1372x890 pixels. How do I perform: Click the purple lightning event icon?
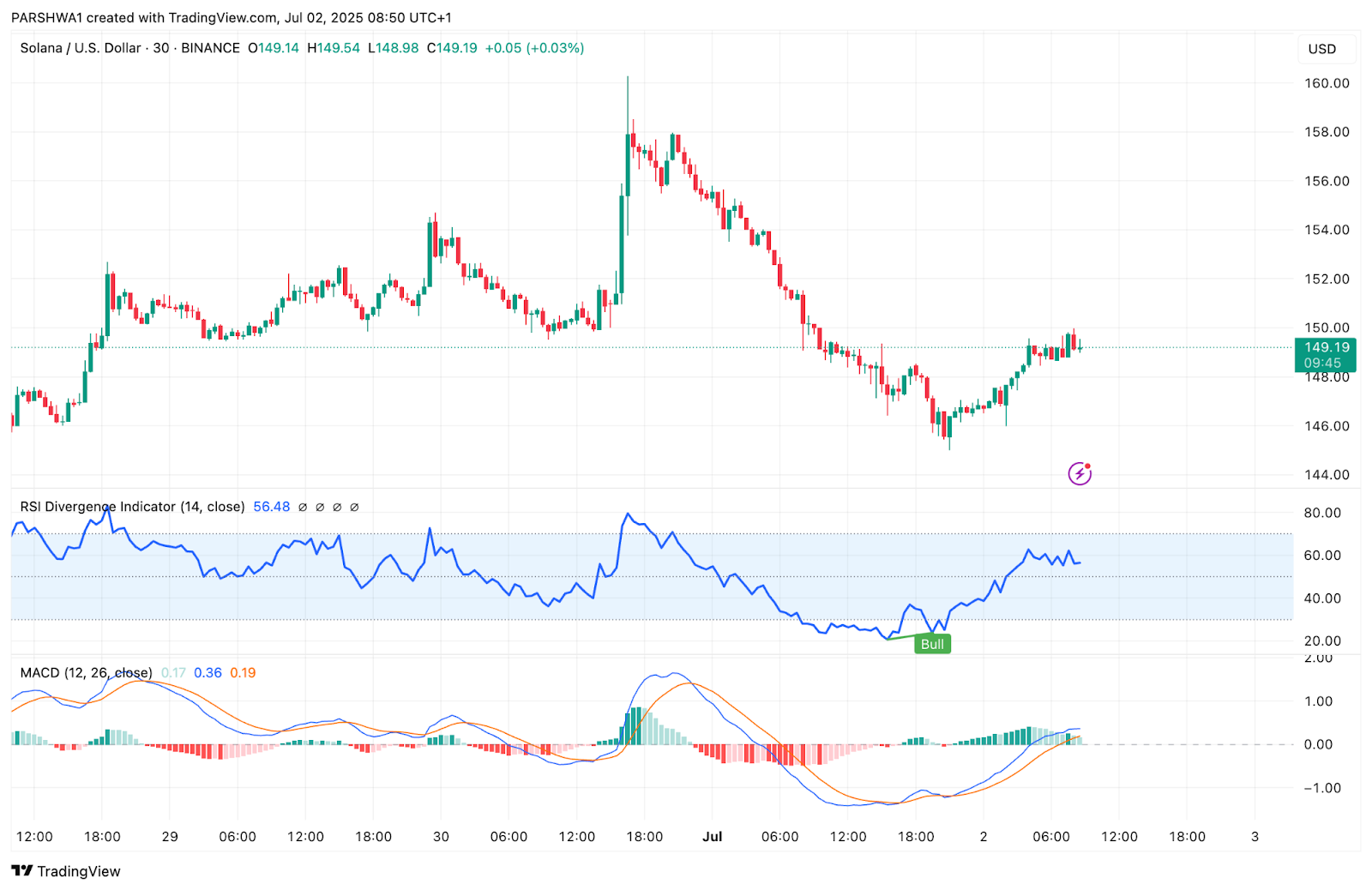(x=1080, y=473)
